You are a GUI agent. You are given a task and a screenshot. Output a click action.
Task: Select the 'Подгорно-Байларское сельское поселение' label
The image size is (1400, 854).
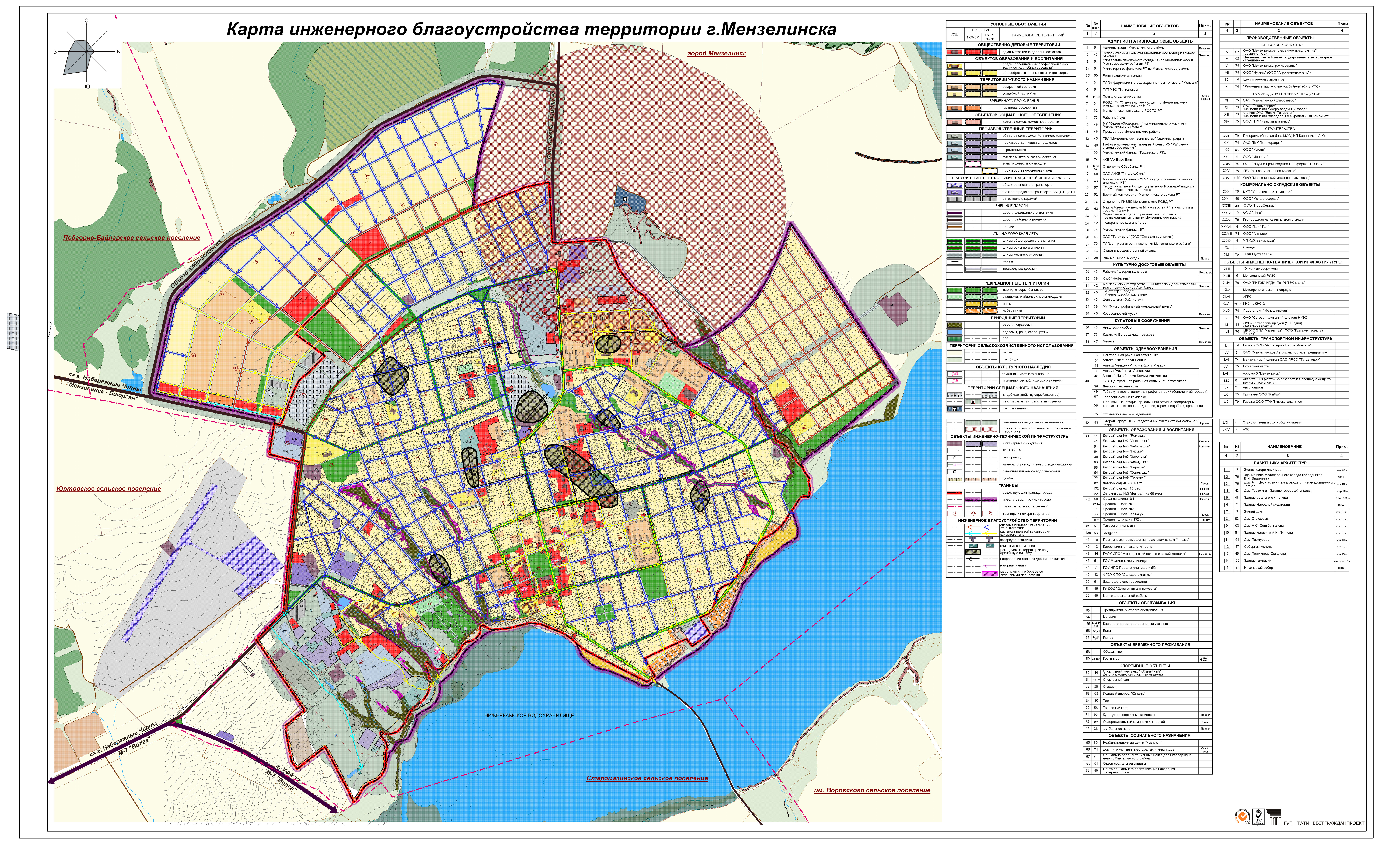[132, 238]
